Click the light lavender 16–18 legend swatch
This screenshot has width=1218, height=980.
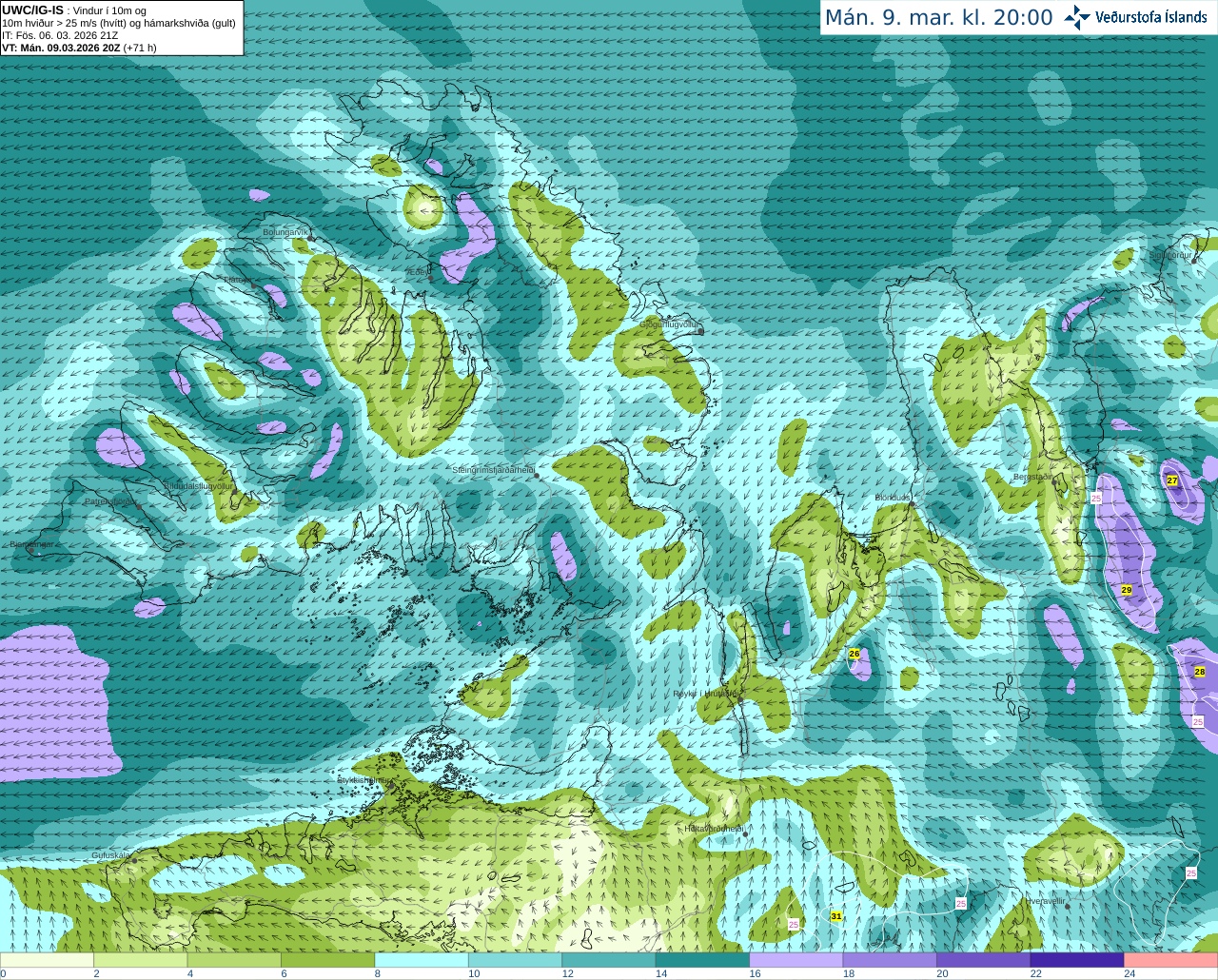(x=796, y=960)
